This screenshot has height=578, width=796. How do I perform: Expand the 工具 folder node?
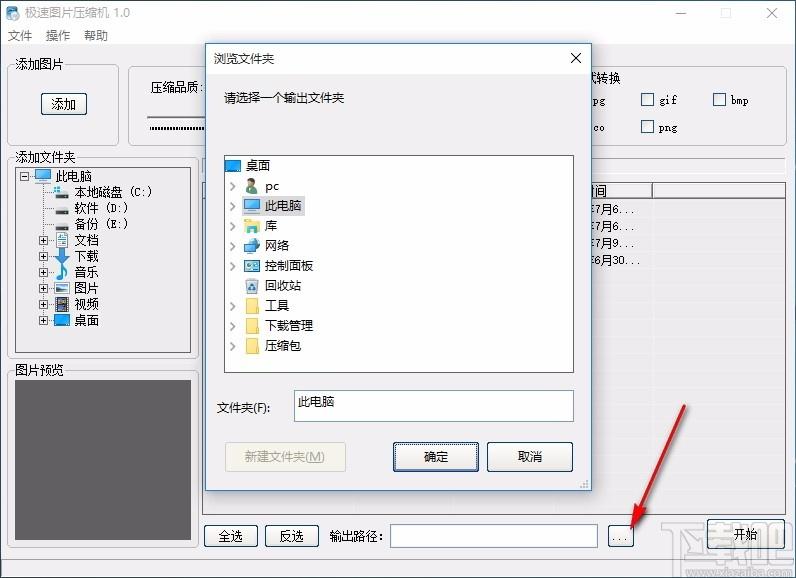point(233,306)
